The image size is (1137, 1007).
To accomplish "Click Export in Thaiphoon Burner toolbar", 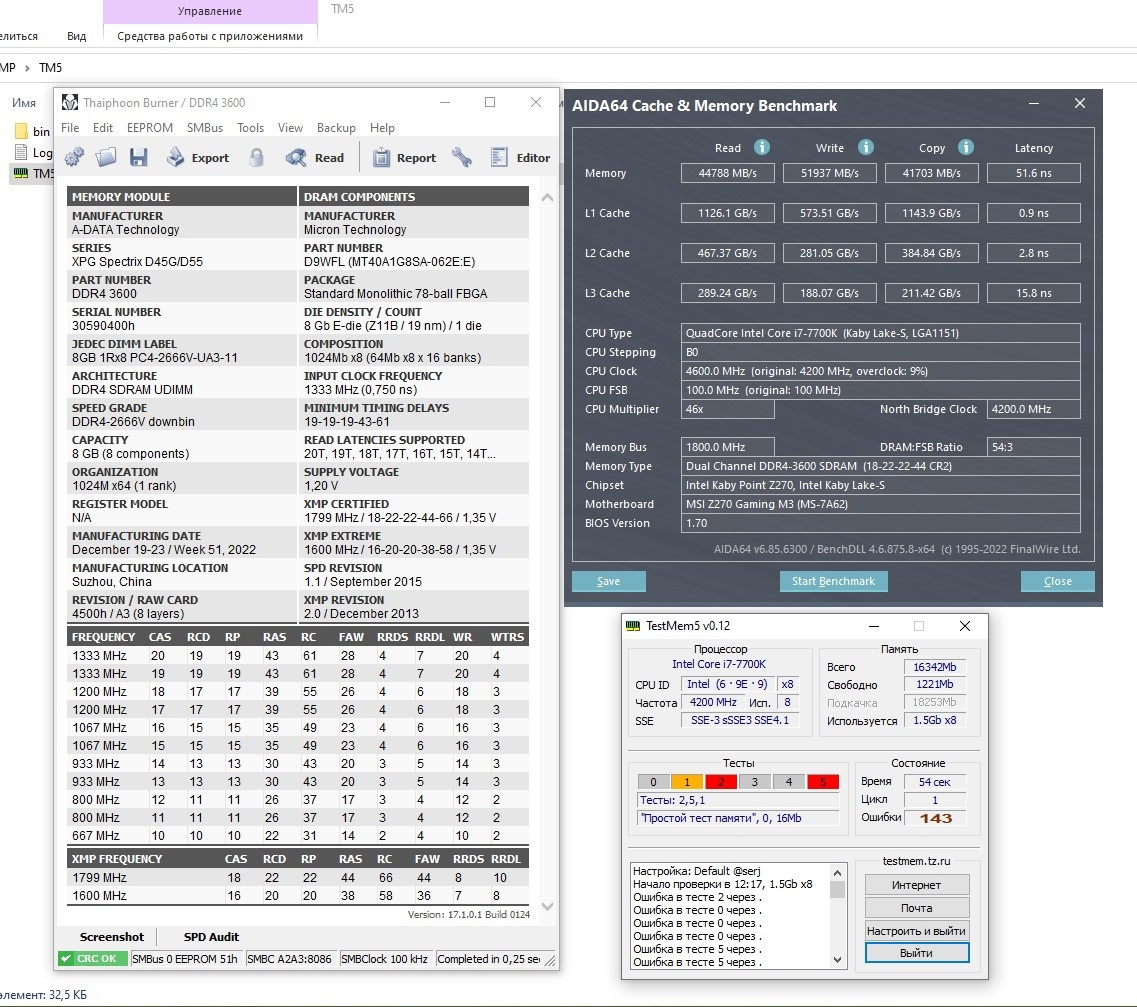I will [x=198, y=157].
